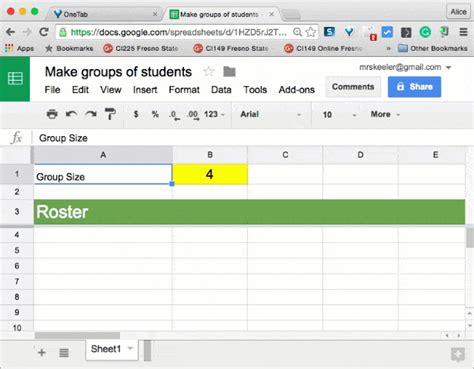This screenshot has width=474, height=369.
Task: Open the Add-ons menu
Action: (297, 90)
